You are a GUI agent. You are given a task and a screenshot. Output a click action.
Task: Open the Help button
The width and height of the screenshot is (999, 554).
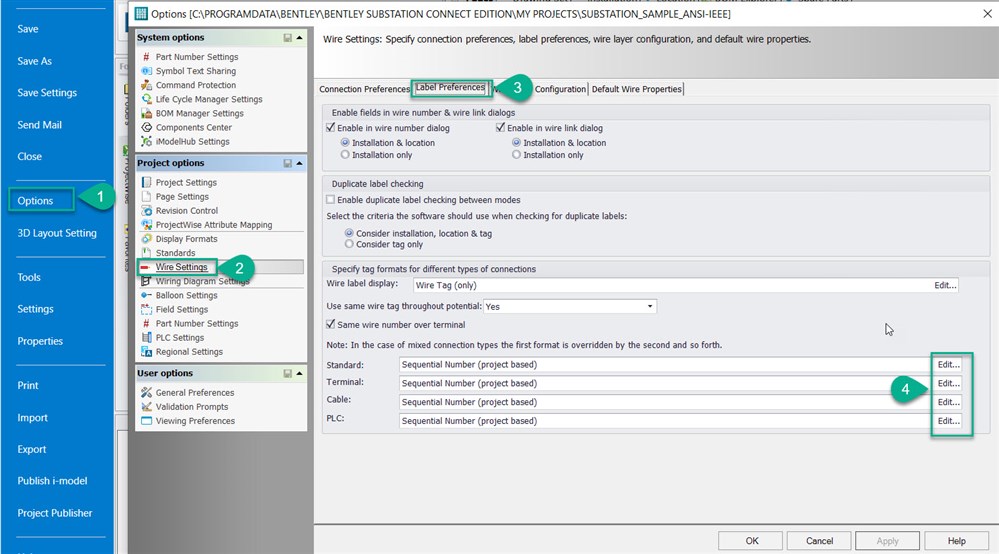pos(956,541)
